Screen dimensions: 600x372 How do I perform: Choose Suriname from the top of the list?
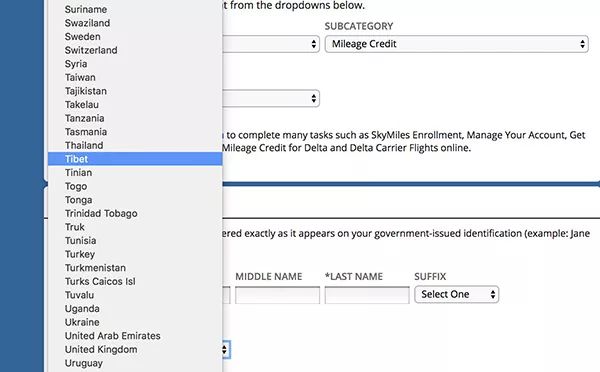click(x=135, y=9)
